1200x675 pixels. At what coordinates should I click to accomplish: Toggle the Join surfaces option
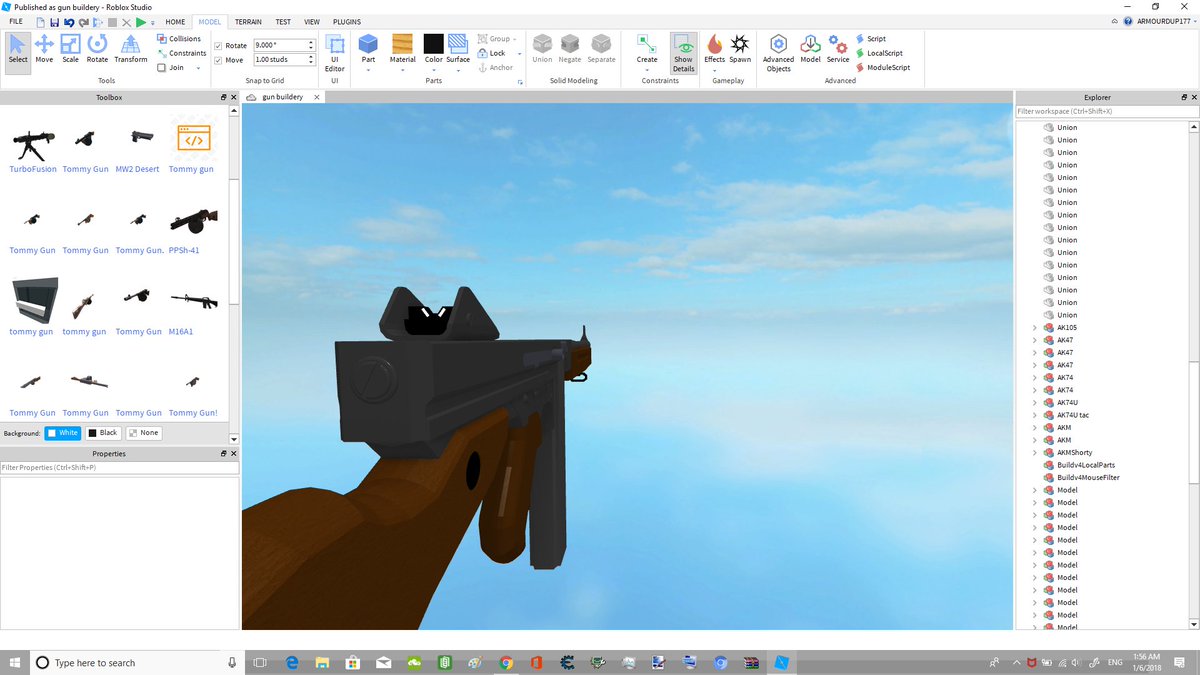tap(170, 68)
